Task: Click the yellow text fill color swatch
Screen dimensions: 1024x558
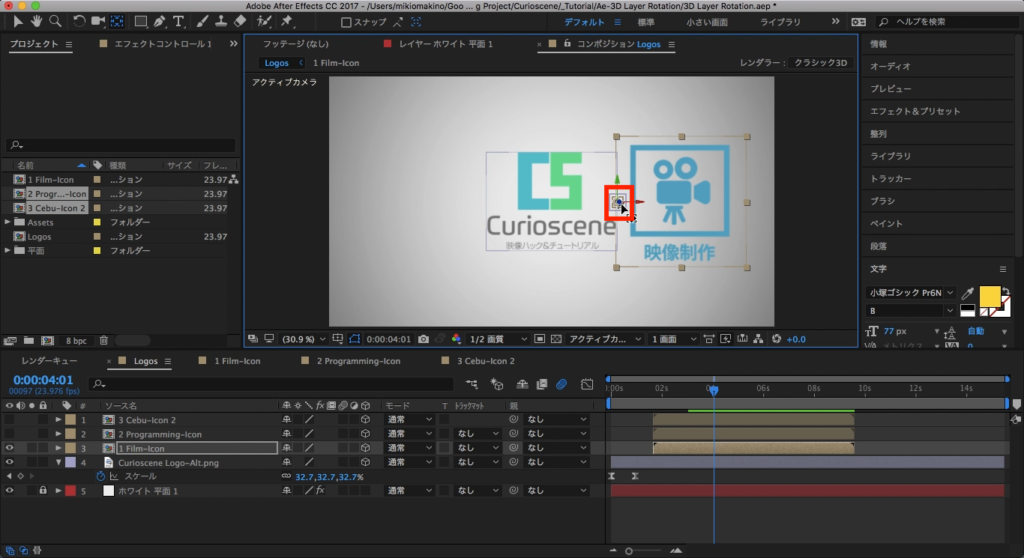Action: (x=989, y=296)
